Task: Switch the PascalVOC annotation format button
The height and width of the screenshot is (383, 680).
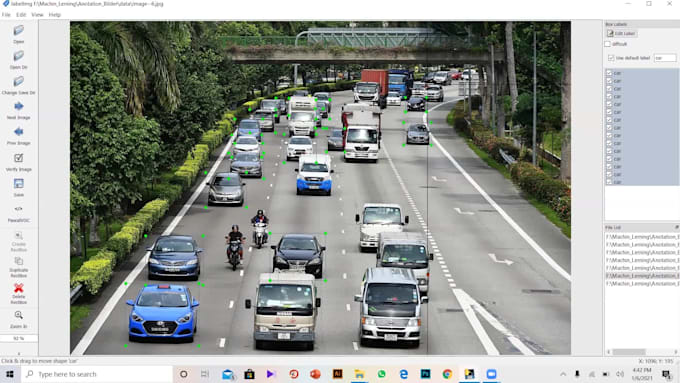Action: pyautogui.click(x=19, y=213)
